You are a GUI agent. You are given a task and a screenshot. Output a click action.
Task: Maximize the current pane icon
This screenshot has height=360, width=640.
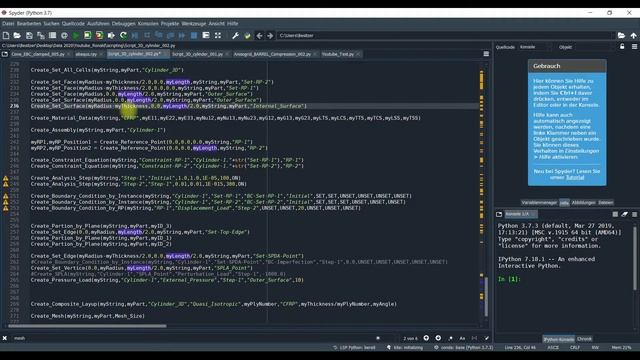click(206, 36)
